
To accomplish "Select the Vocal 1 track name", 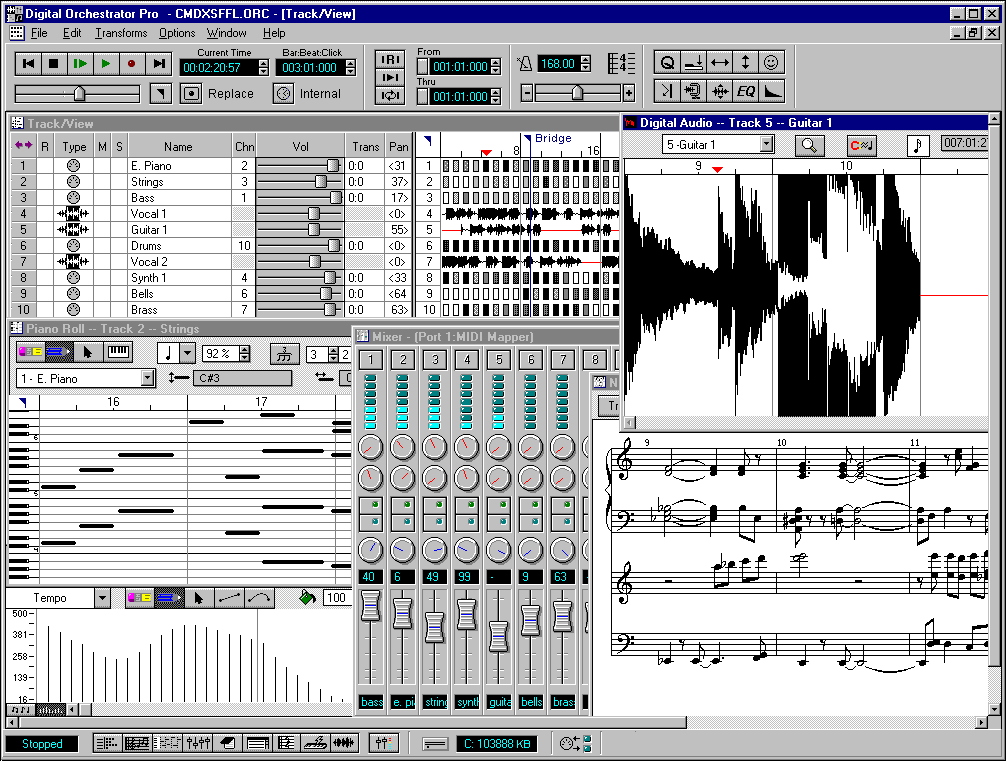I will 149,214.
